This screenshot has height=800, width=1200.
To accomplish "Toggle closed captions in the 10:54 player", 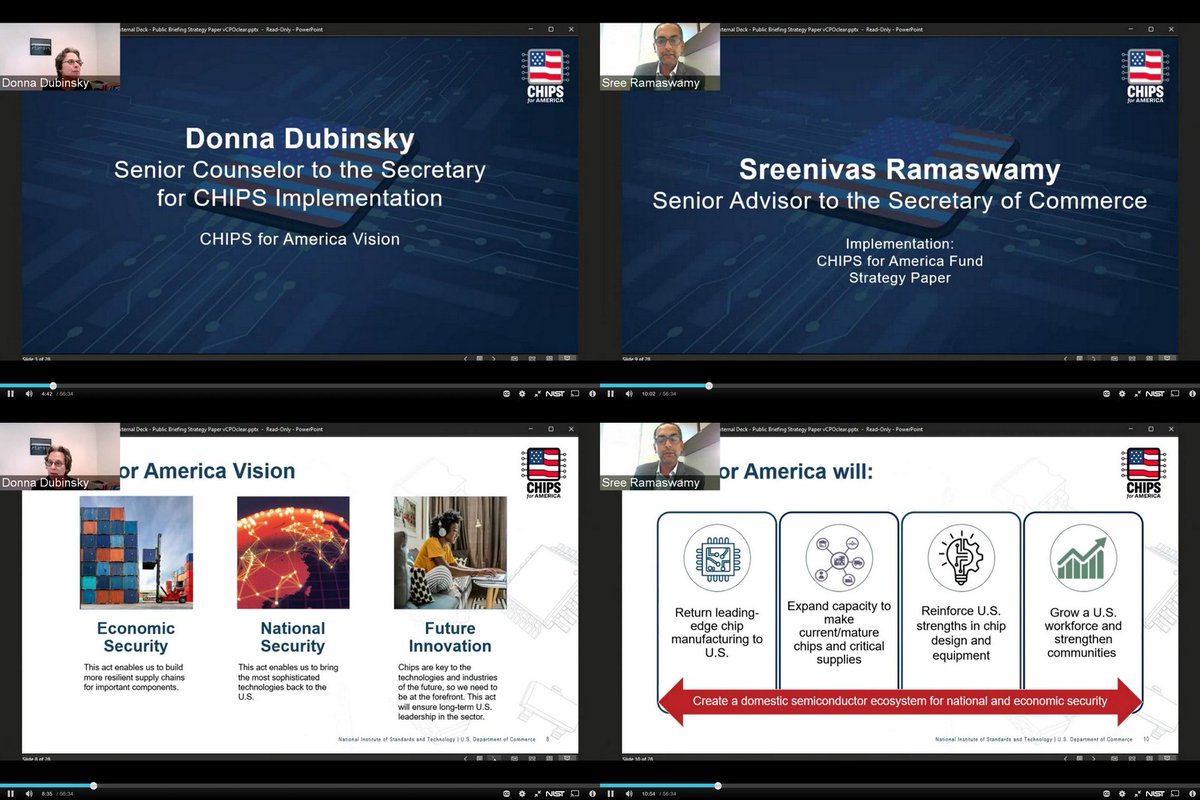I will (1106, 794).
